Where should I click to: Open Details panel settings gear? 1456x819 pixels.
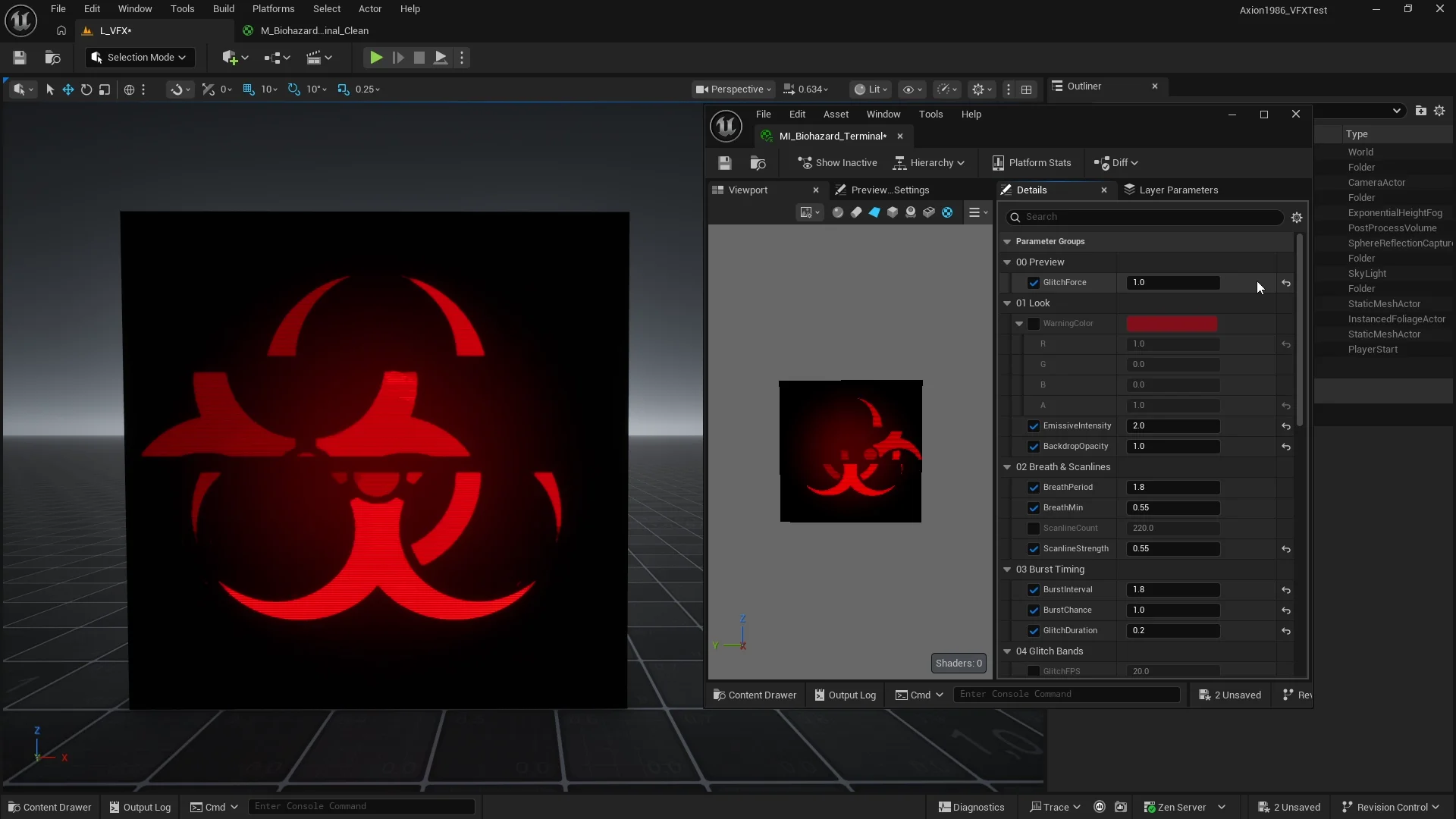(1297, 218)
